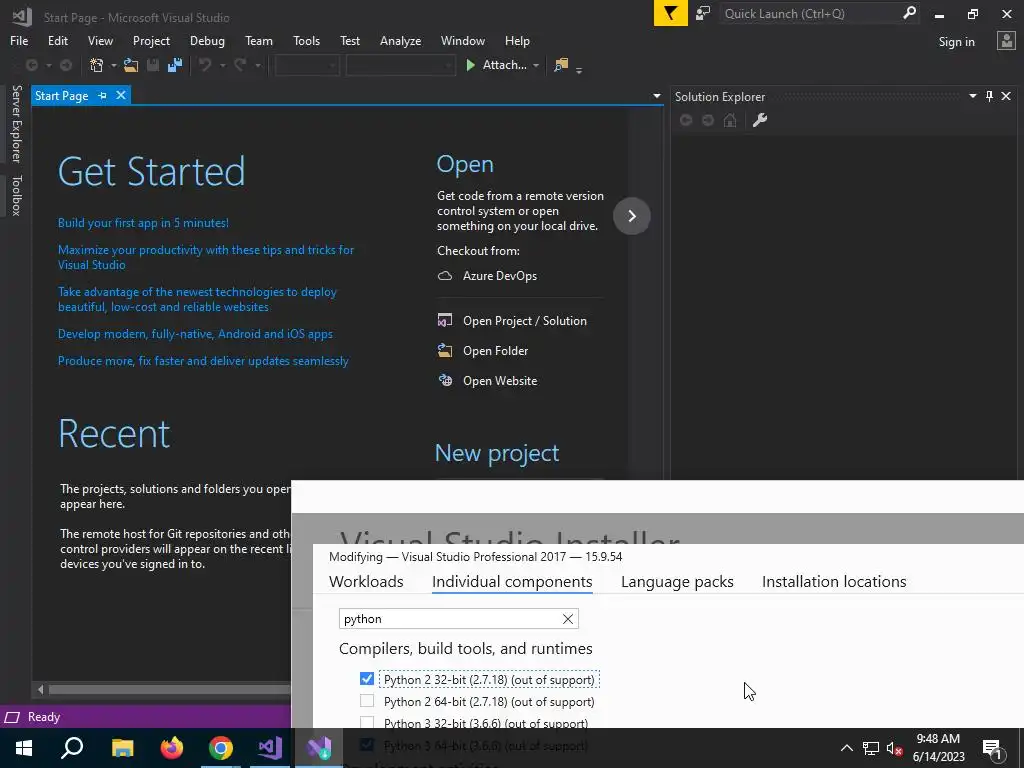Click the New Project toolbar icon
Image resolution: width=1024 pixels, height=768 pixels.
(x=97, y=65)
